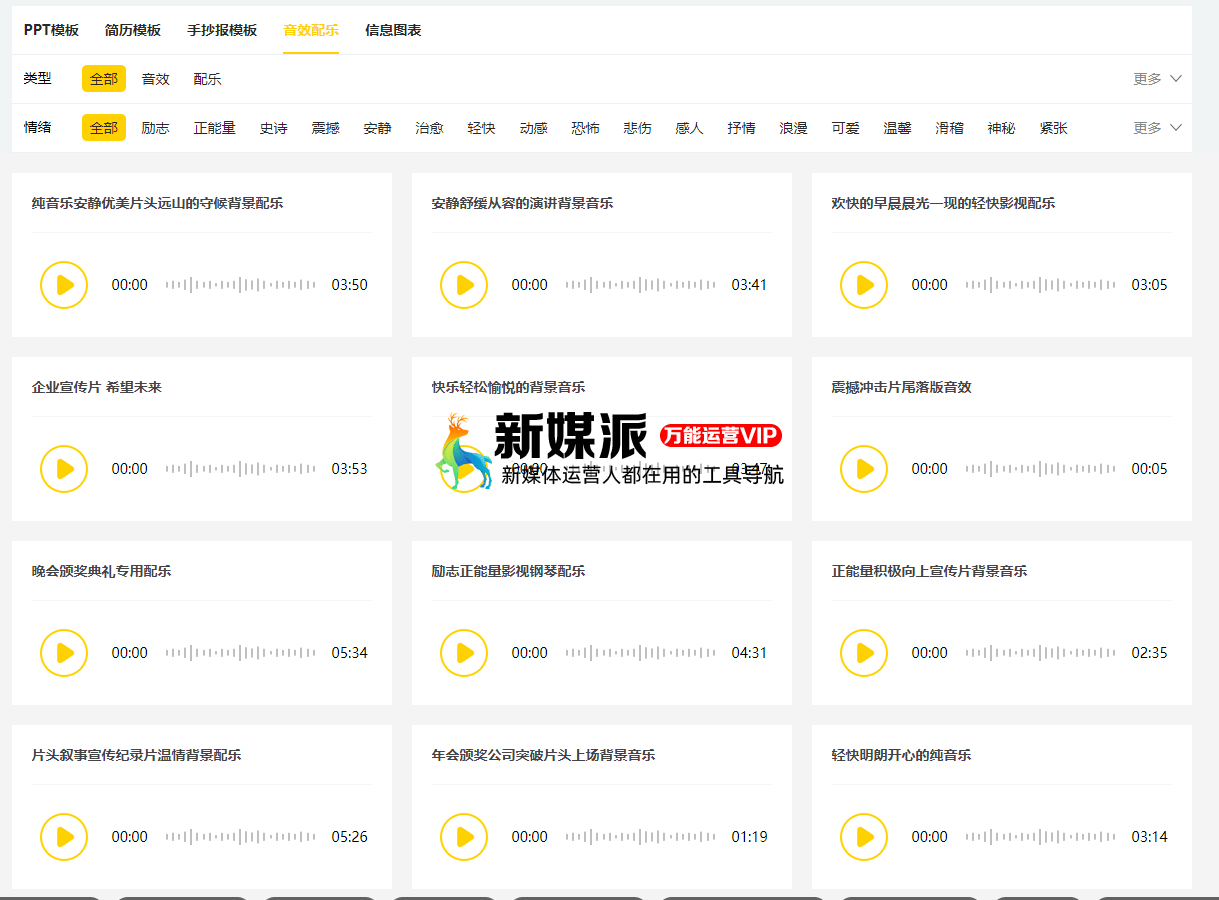Switch to the PPT模板 tab
This screenshot has width=1219, height=900.
pos(51,30)
